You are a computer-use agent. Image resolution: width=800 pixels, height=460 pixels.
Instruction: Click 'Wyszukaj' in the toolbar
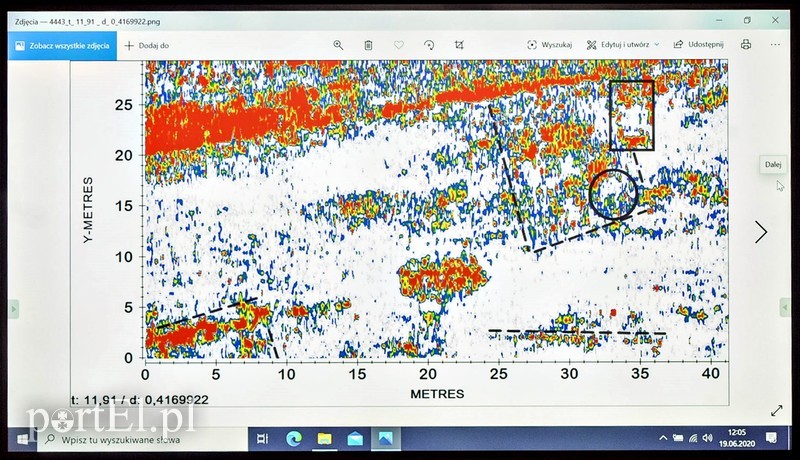click(x=550, y=45)
